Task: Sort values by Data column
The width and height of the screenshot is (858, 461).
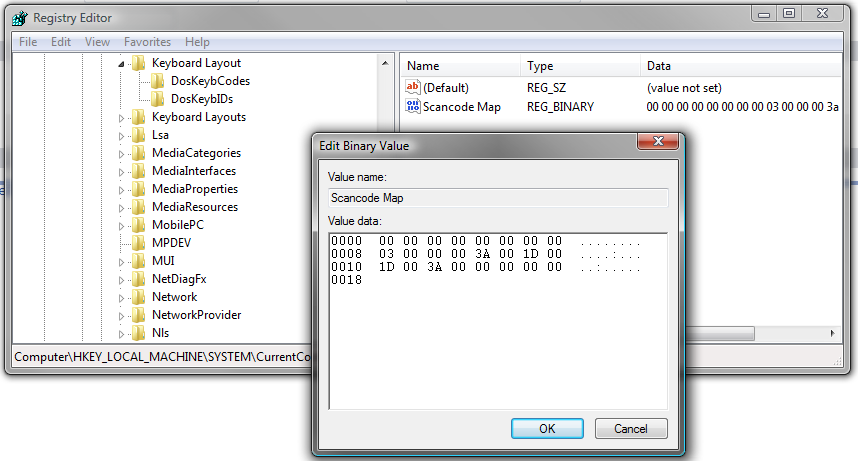Action: (x=741, y=66)
